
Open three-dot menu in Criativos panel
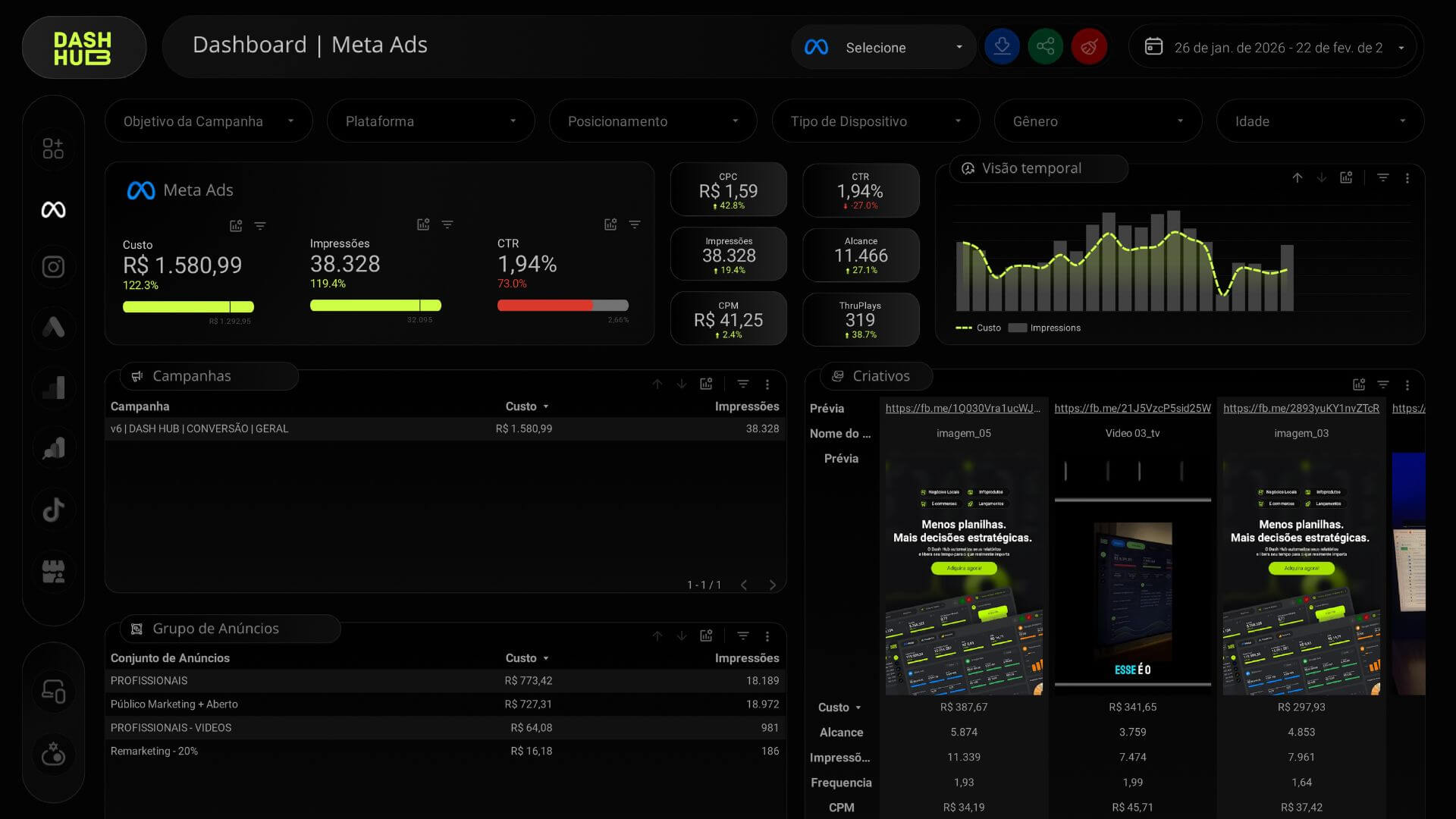1407,385
